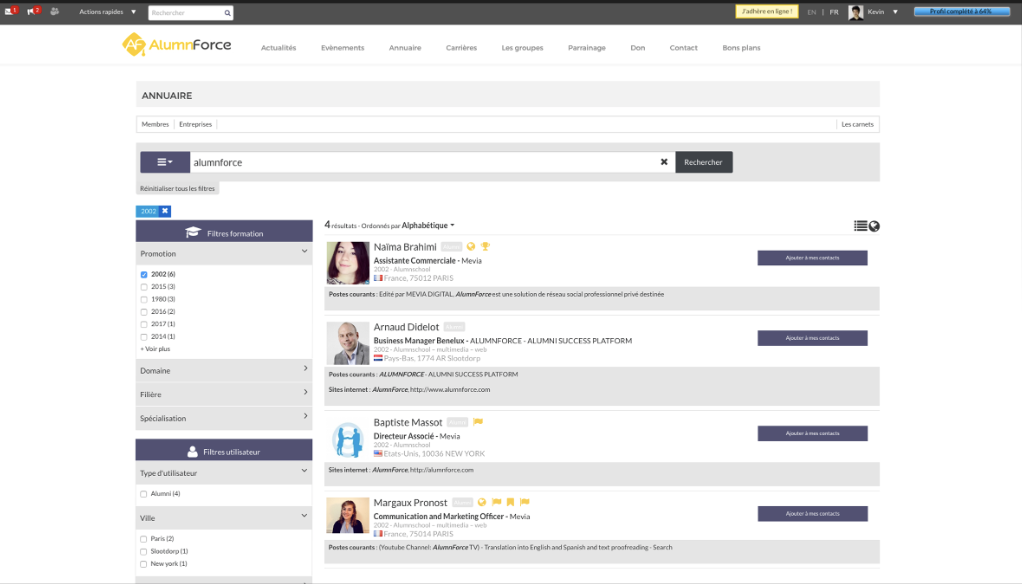
Task: Switch to list view of results
Action: [x=860, y=226]
